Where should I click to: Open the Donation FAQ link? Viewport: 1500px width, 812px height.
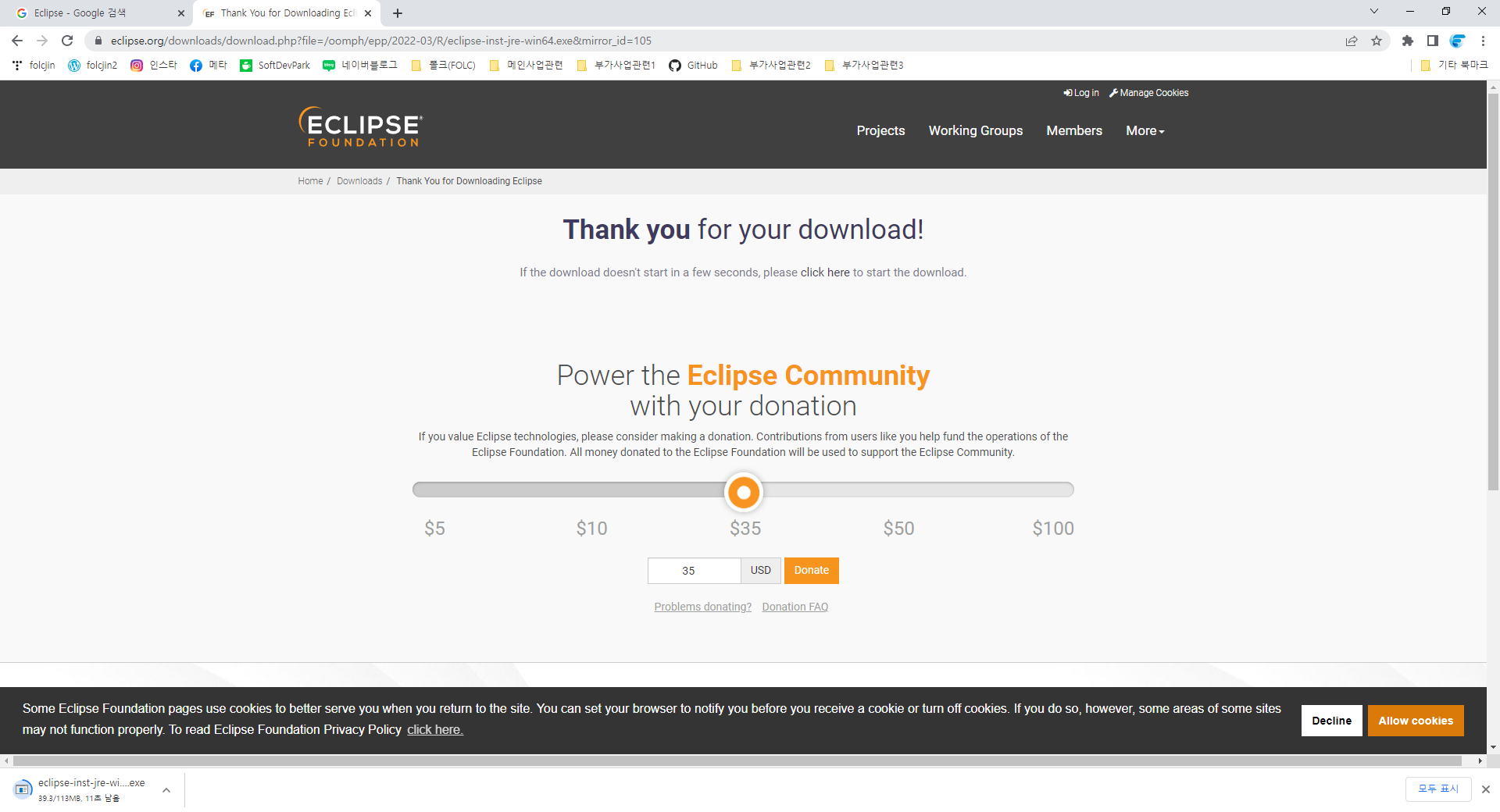(x=795, y=607)
